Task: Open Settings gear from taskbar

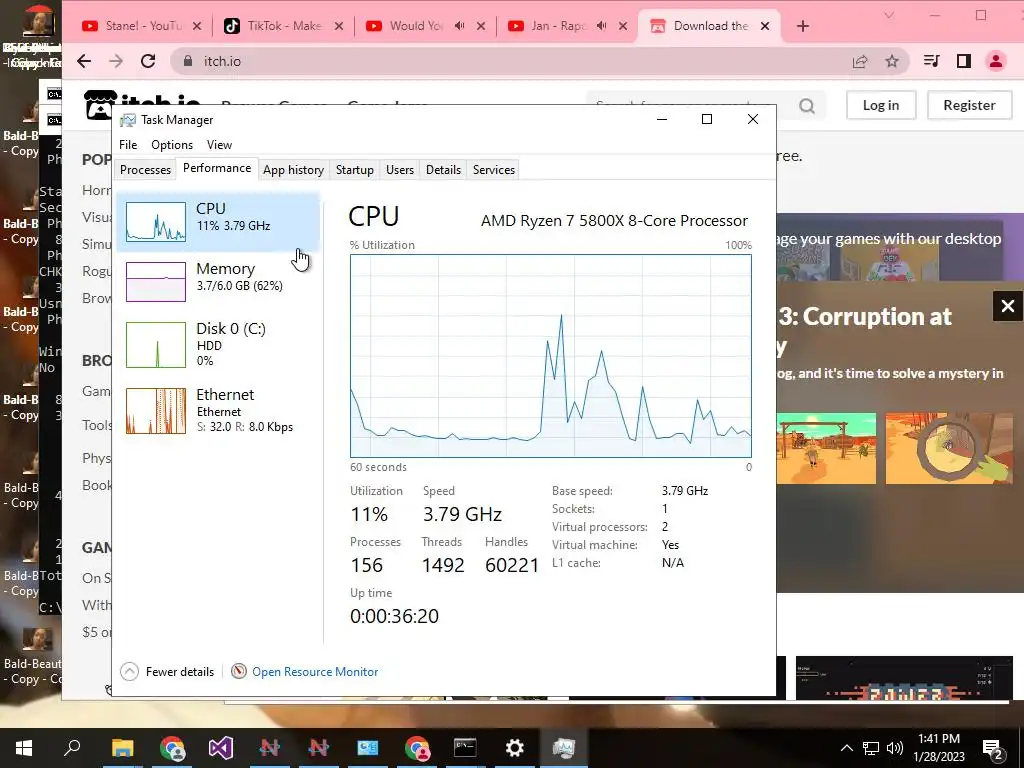Action: (515, 748)
